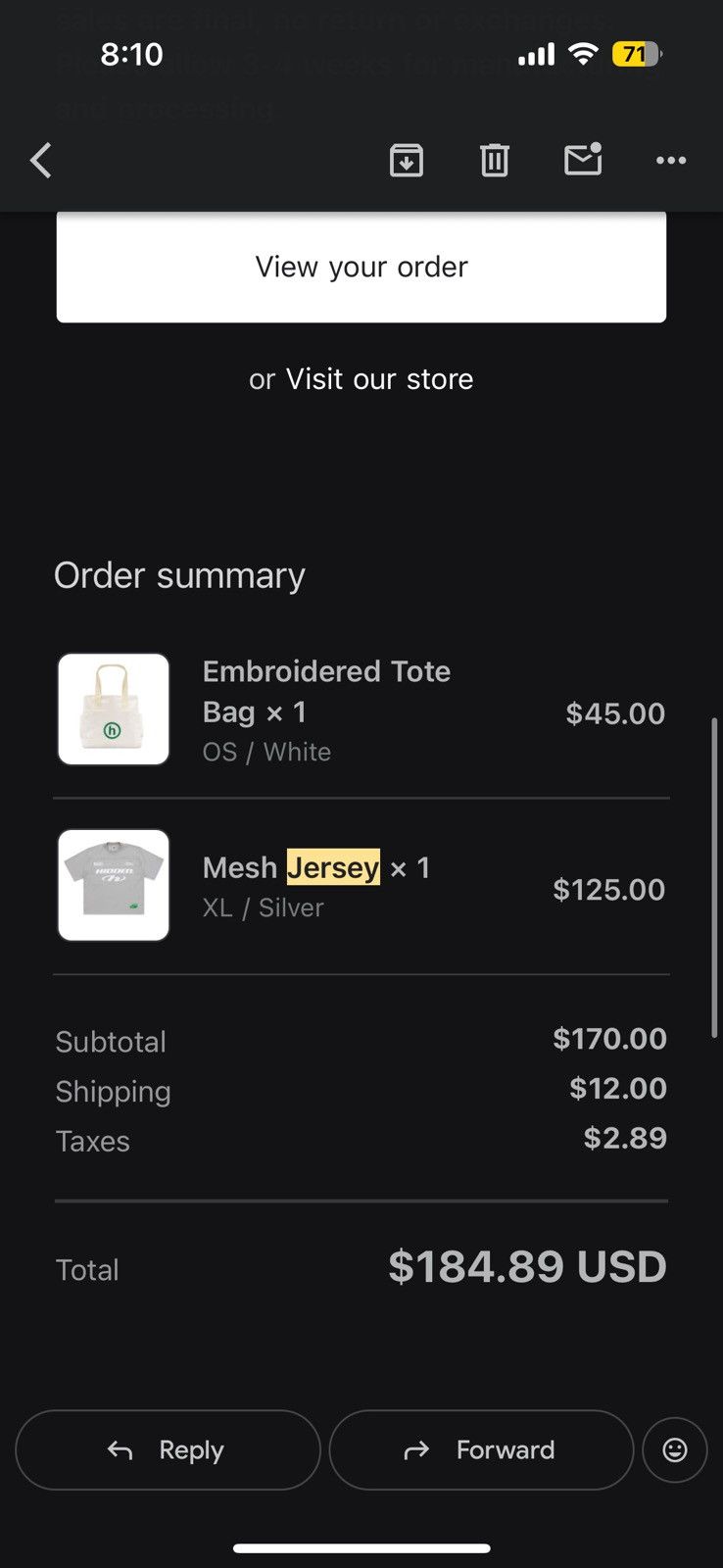The image size is (723, 1568).
Task: Tap the 8:10 clock in status bar
Action: 131,54
